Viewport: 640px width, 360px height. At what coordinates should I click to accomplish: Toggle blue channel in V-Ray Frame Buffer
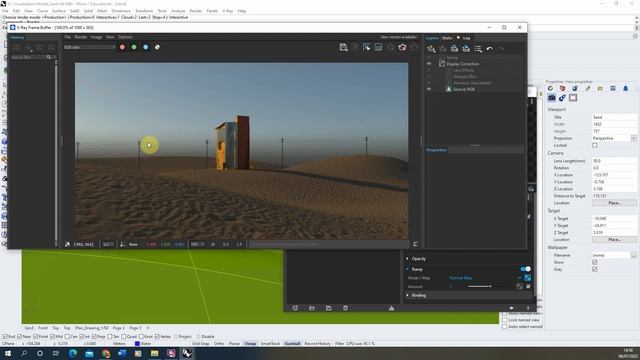point(146,47)
